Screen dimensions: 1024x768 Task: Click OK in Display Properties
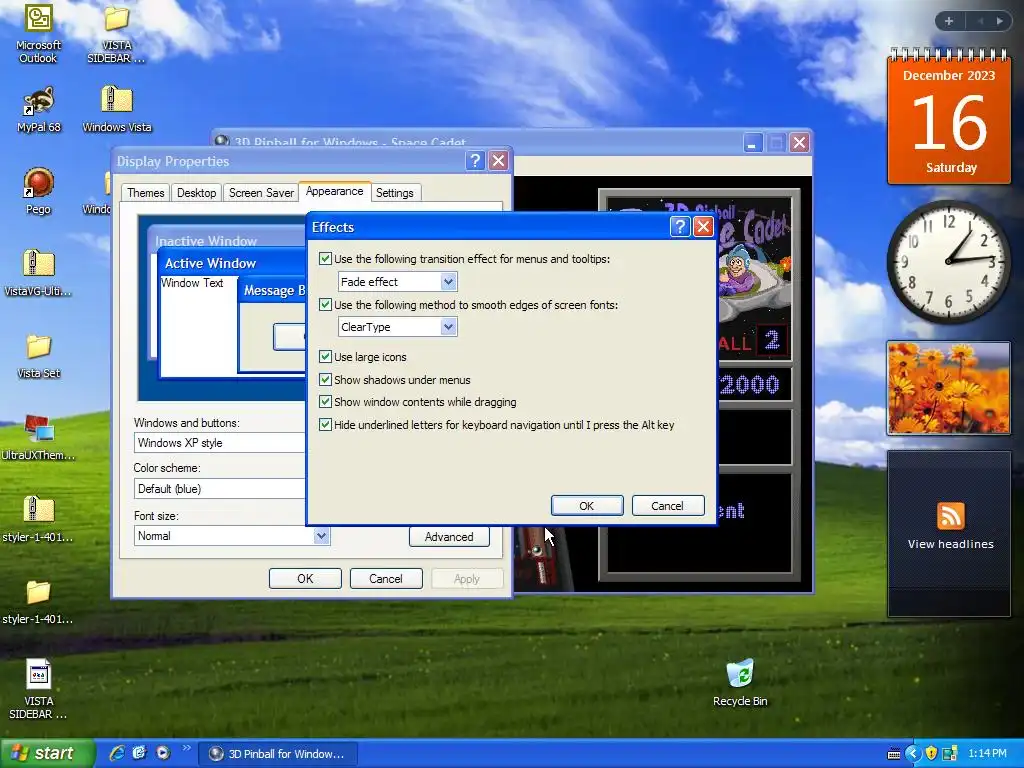305,579
